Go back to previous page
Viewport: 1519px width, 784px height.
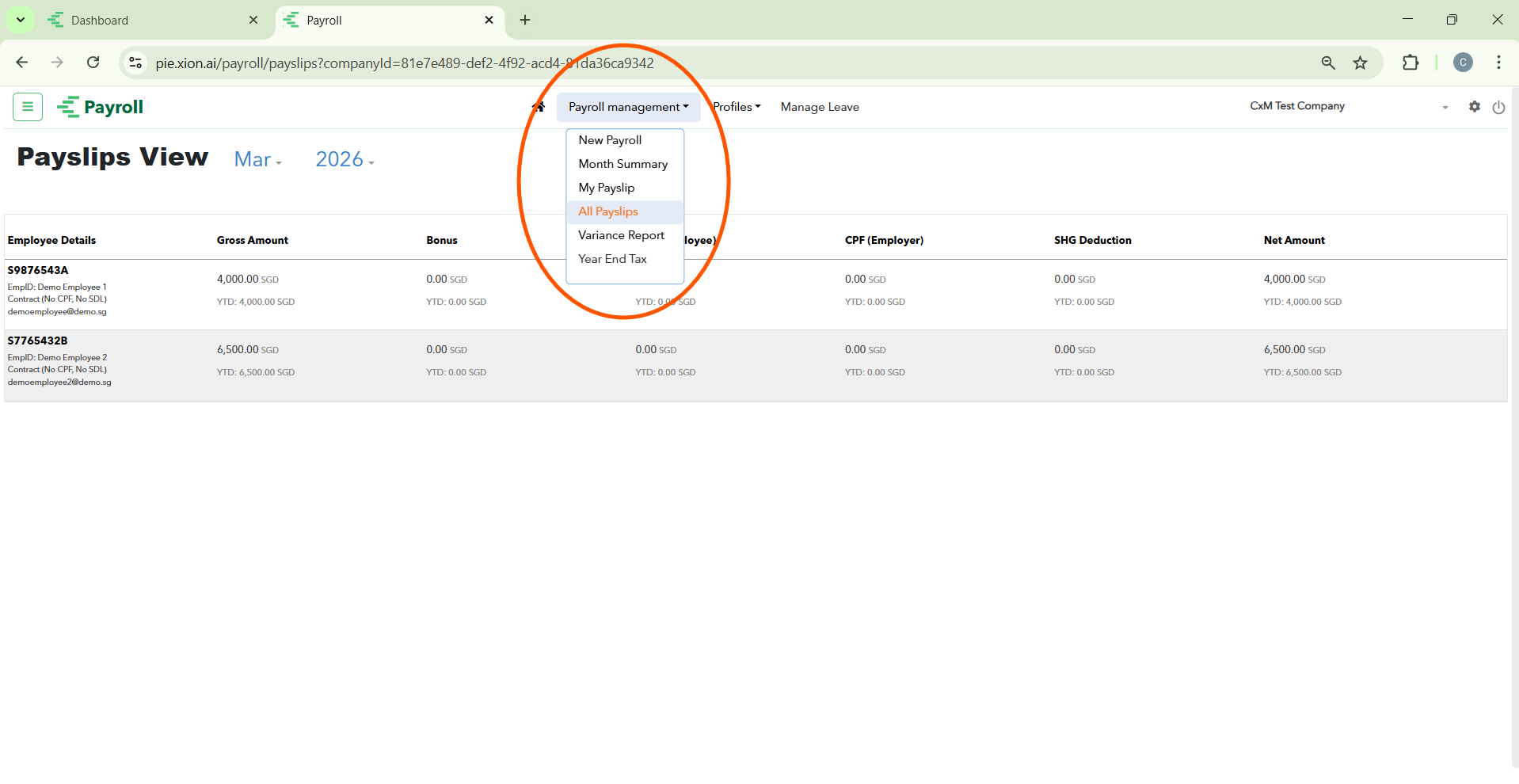click(22, 63)
